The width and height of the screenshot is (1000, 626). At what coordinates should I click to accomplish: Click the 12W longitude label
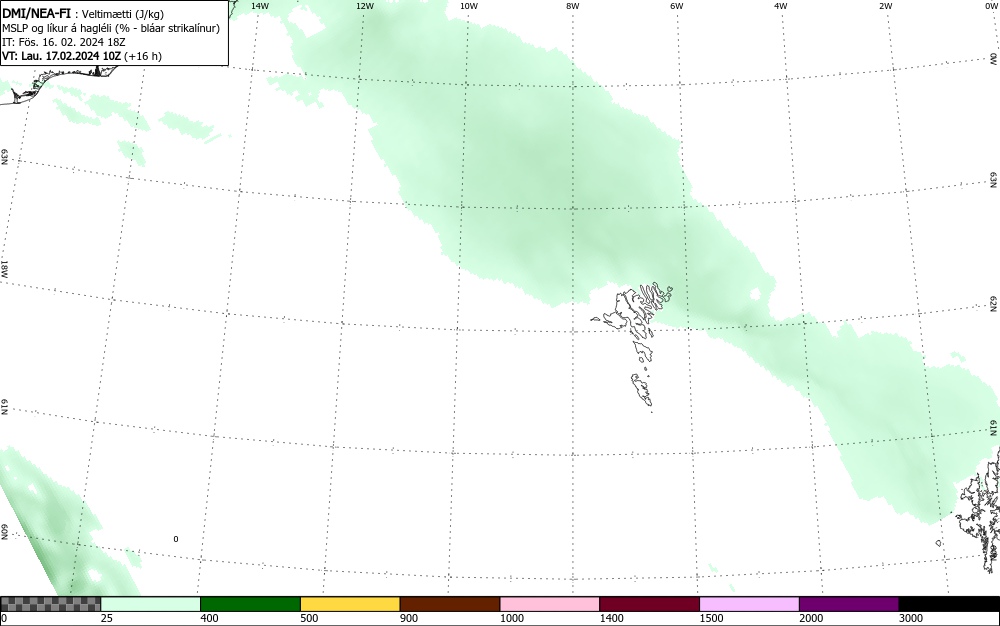coord(365,6)
